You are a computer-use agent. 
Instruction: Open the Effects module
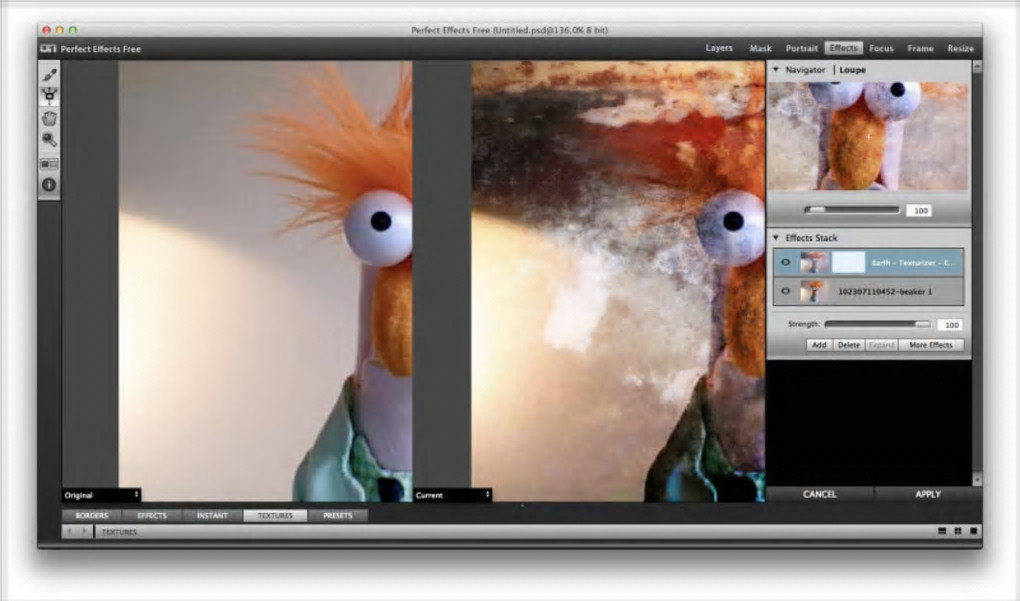click(844, 48)
